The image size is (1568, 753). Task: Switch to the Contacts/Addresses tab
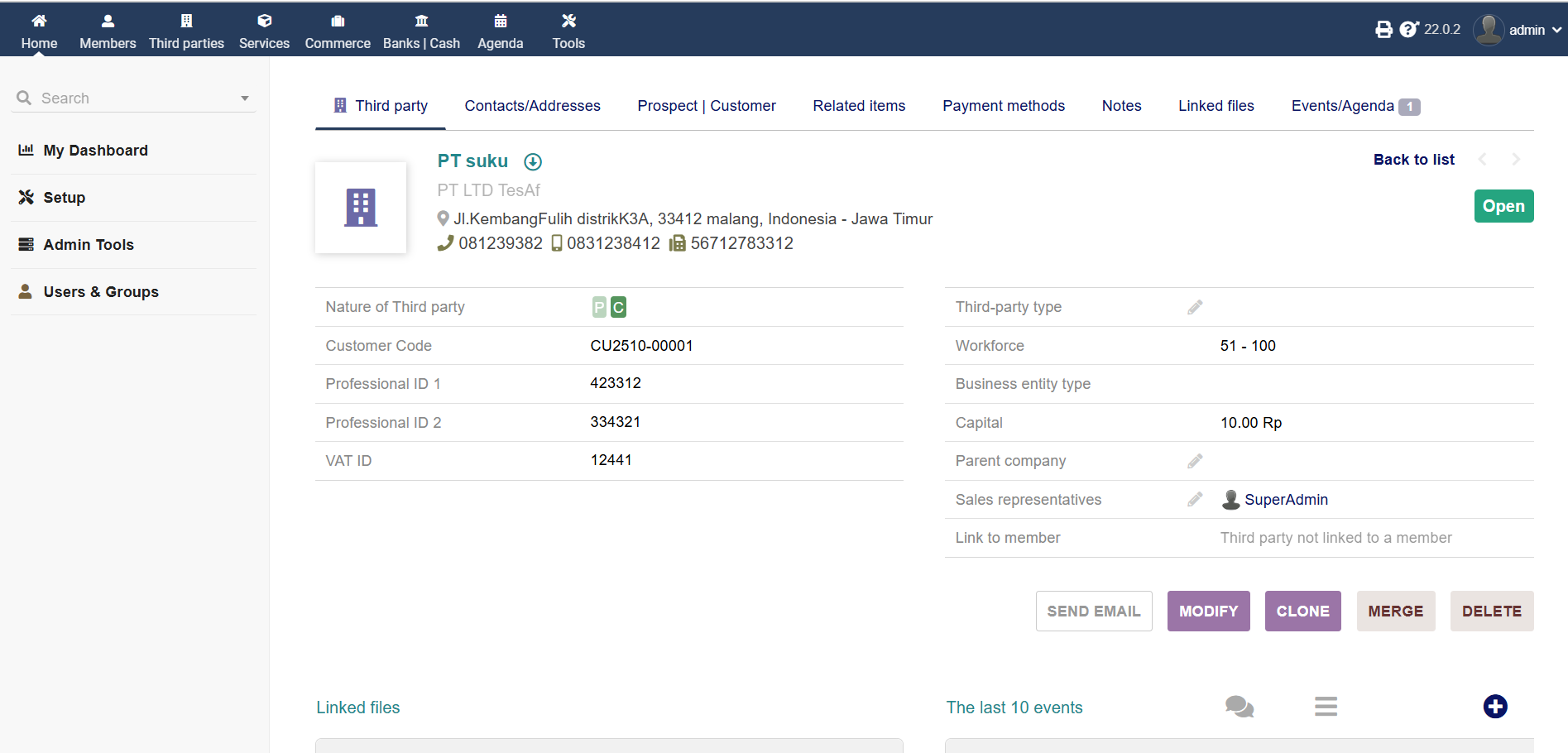tap(532, 106)
